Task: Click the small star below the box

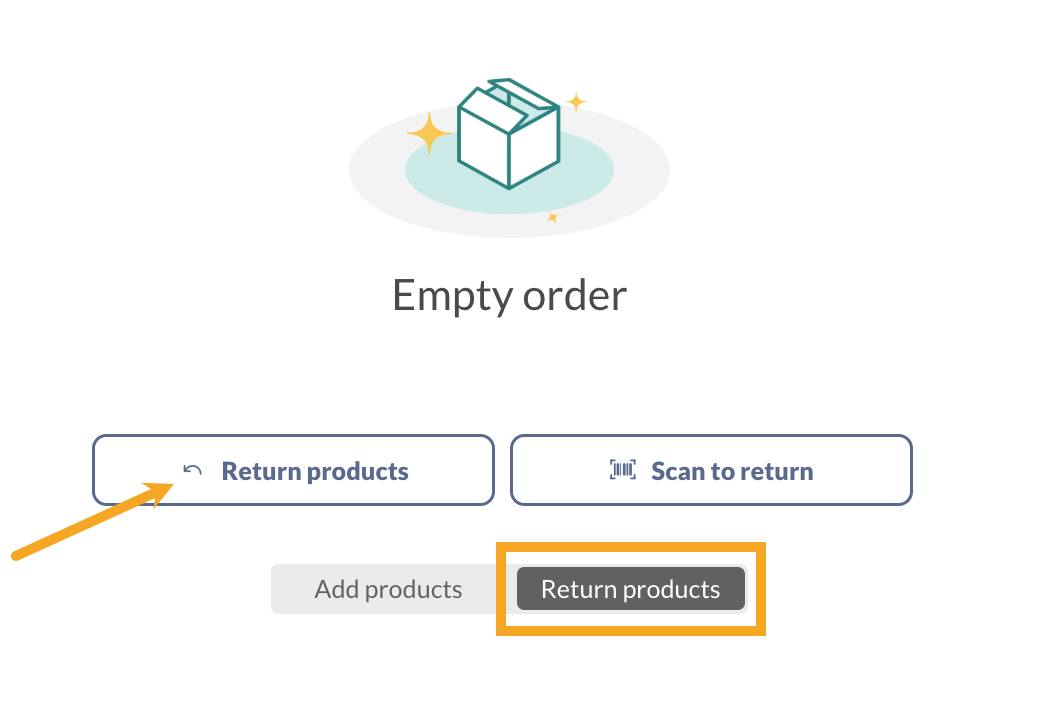Action: 552,218
